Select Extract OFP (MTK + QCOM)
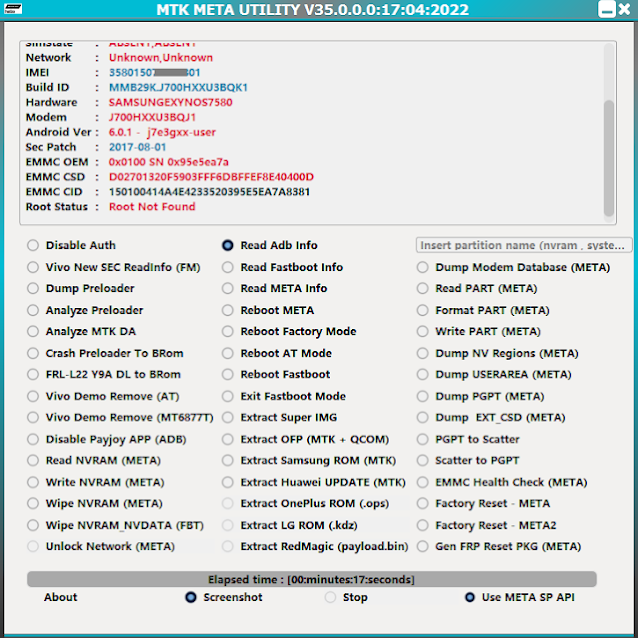The width and height of the screenshot is (638, 638). coord(228,439)
